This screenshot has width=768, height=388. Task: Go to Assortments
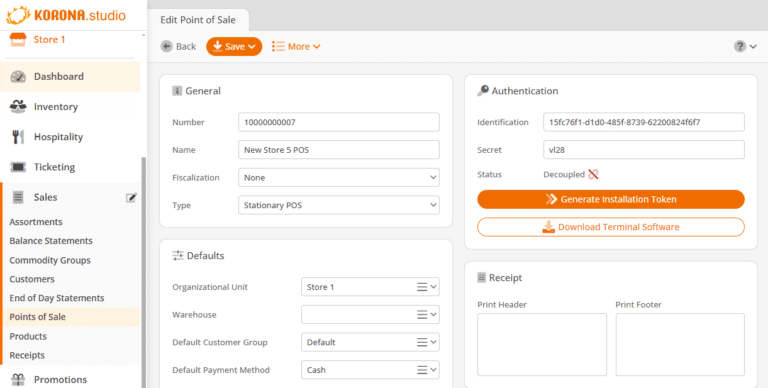click(36, 222)
